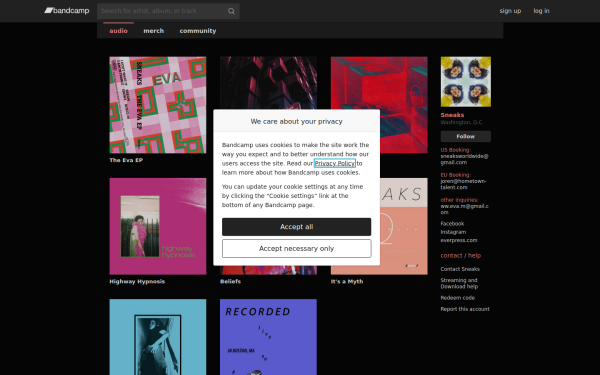Image resolution: width=600 pixels, height=375 pixels.
Task: Click the Redeem code link
Action: [x=458, y=298]
